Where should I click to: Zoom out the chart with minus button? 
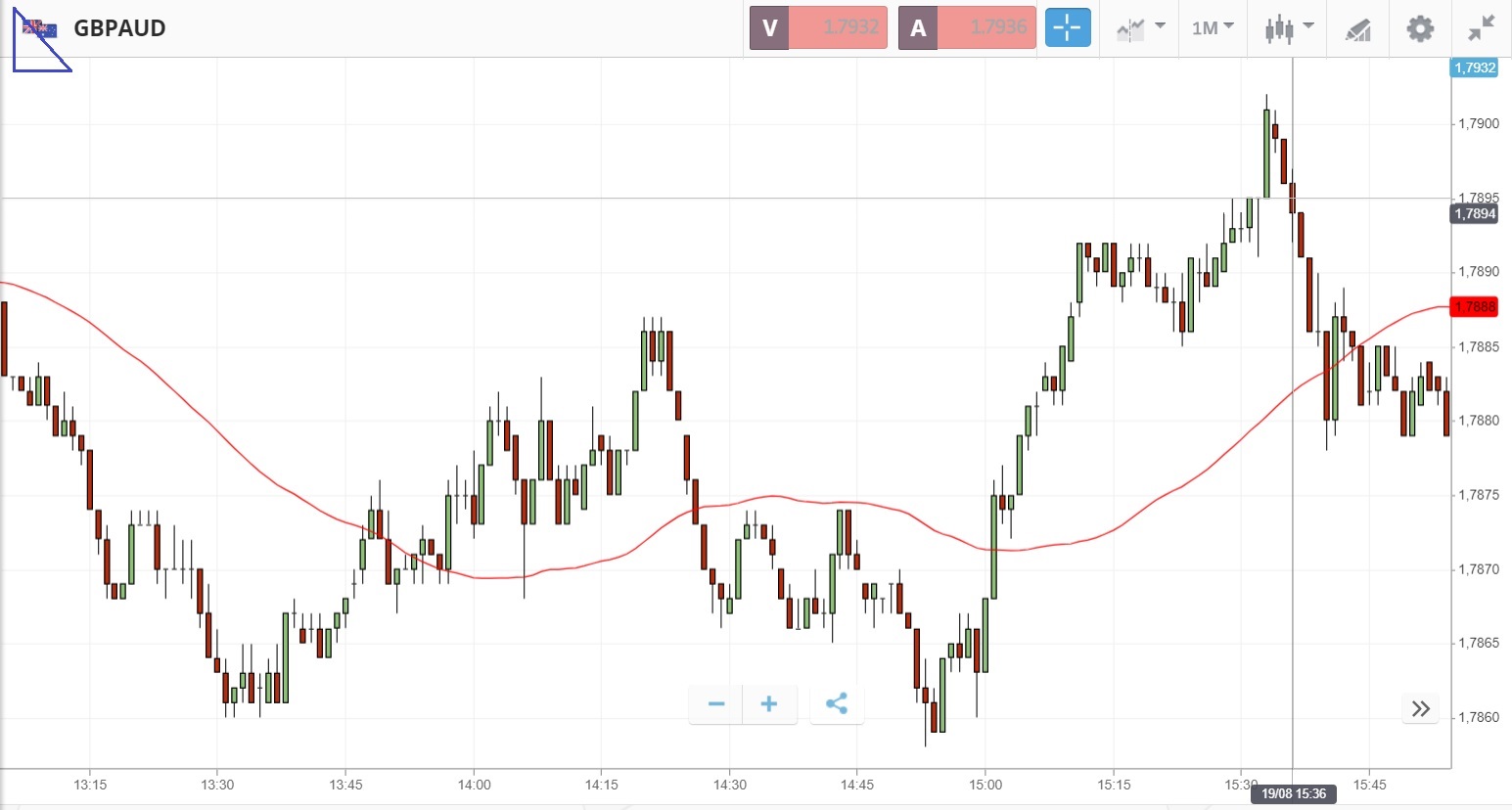coord(716,704)
